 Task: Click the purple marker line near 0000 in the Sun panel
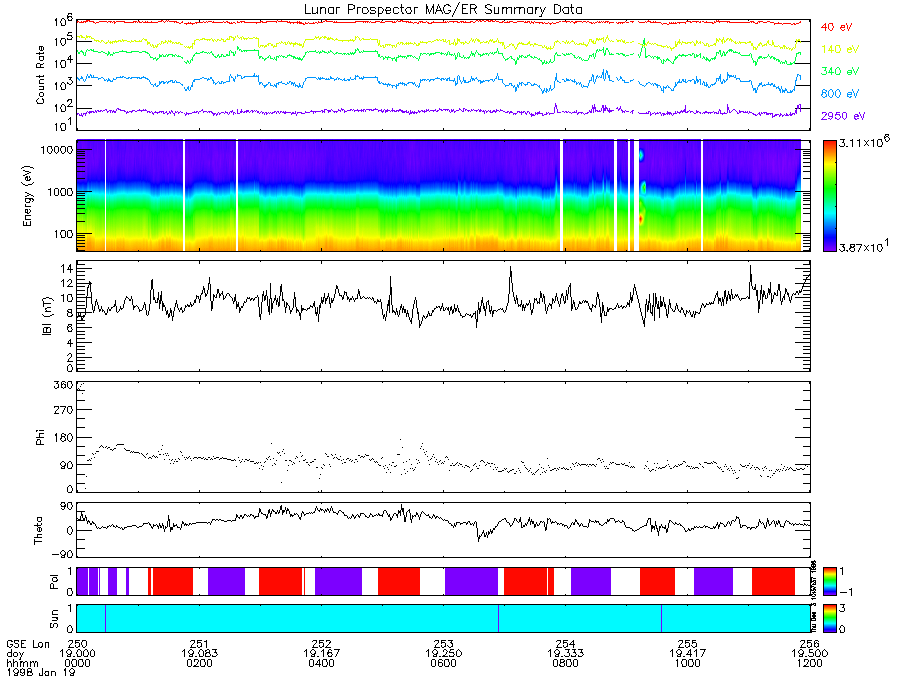(106, 618)
